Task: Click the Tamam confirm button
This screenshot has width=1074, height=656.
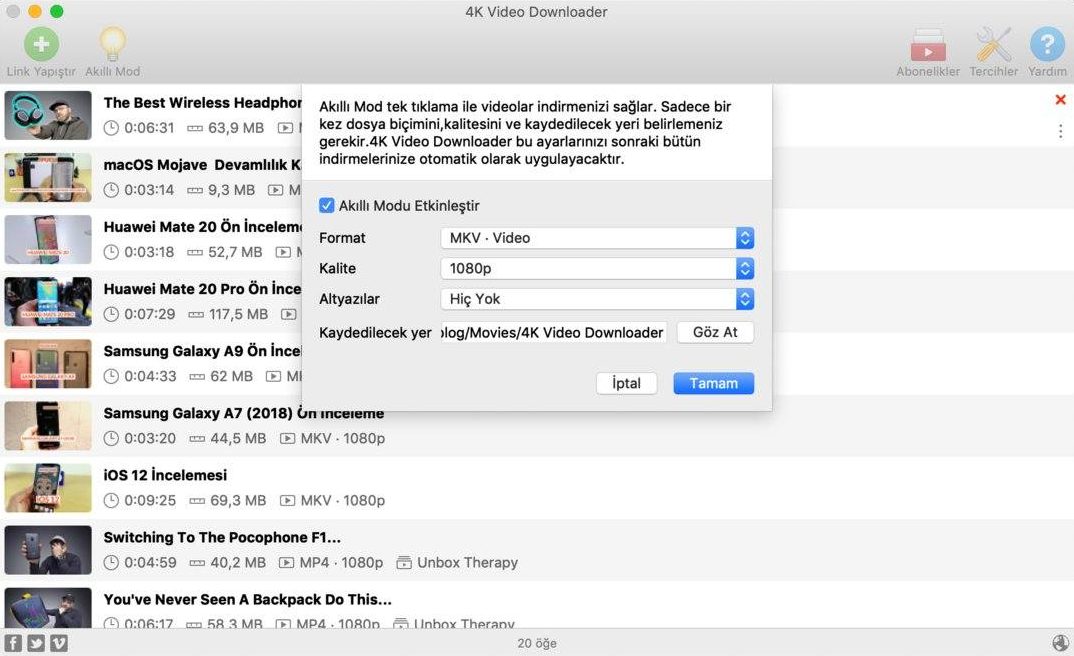Action: [x=714, y=383]
